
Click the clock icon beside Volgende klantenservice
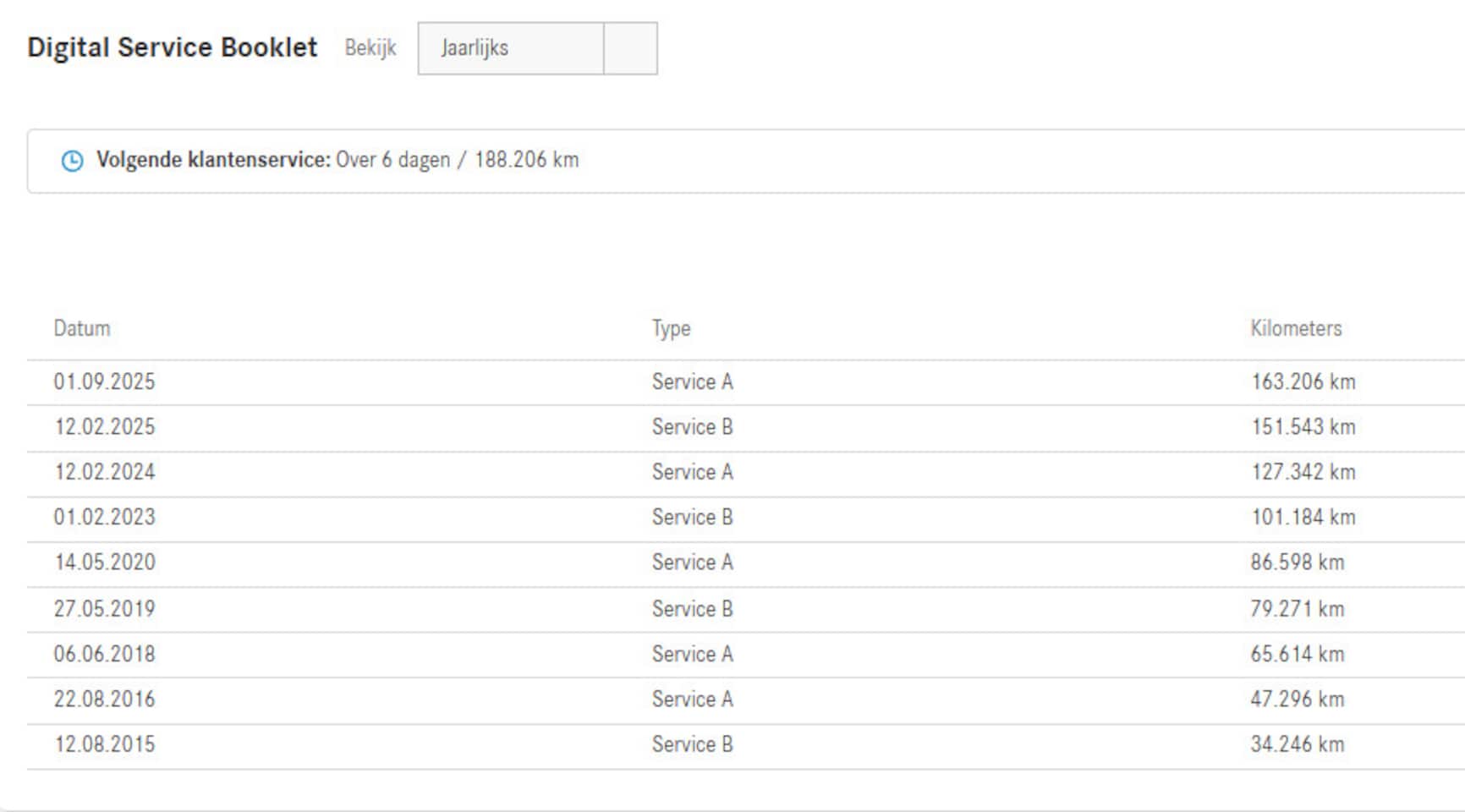73,161
